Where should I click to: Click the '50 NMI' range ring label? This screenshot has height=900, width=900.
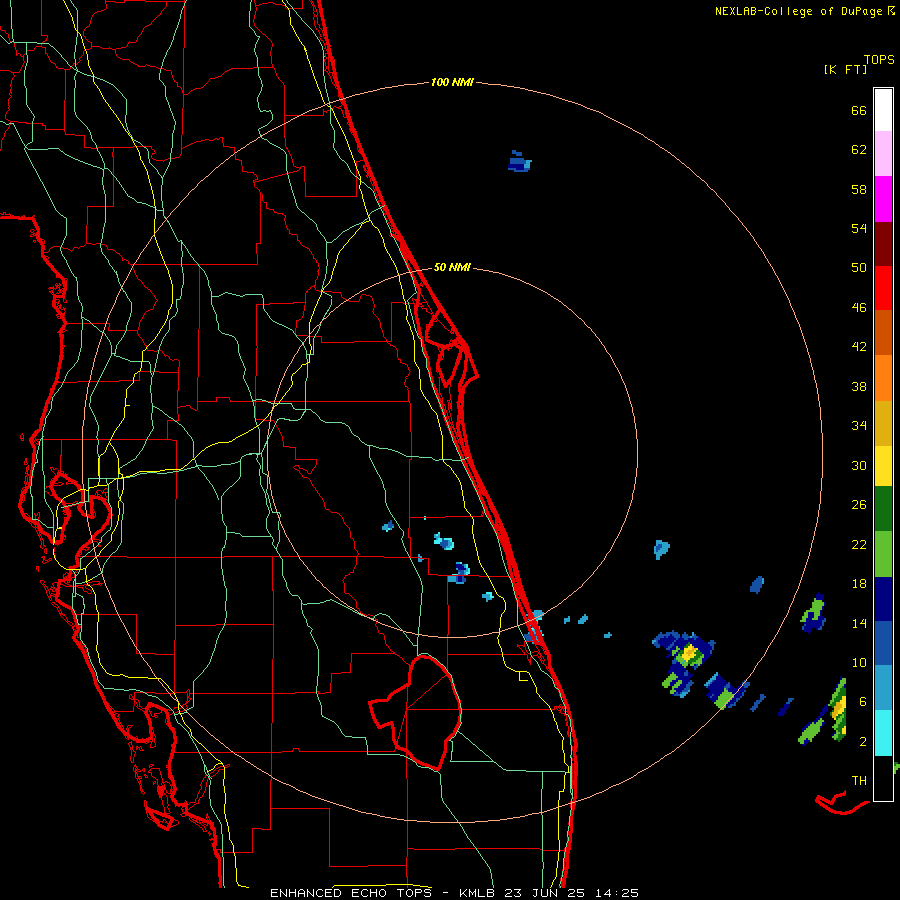452,267
